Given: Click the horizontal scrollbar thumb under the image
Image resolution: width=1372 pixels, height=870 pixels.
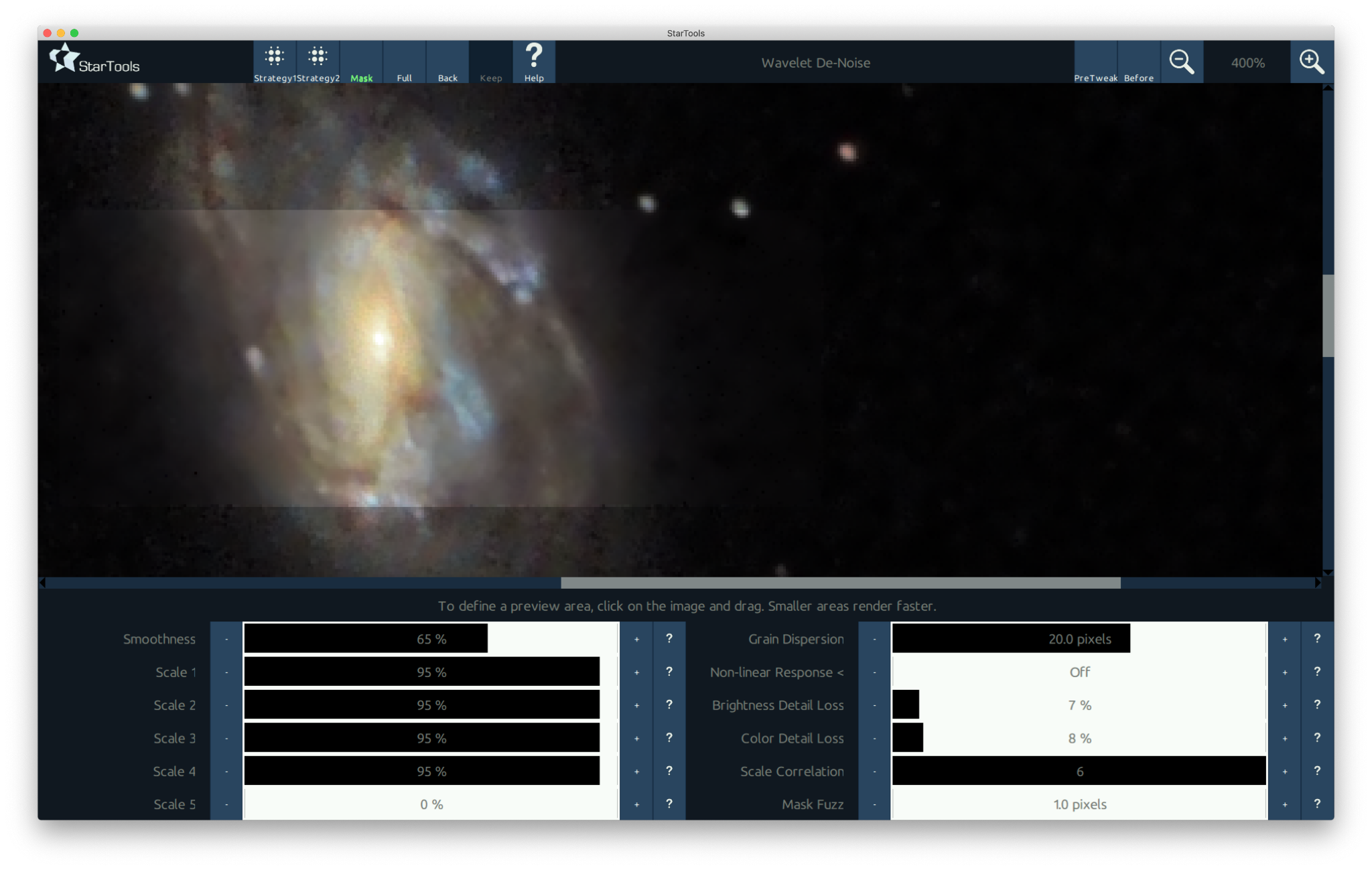Looking at the screenshot, I should pos(841,583).
